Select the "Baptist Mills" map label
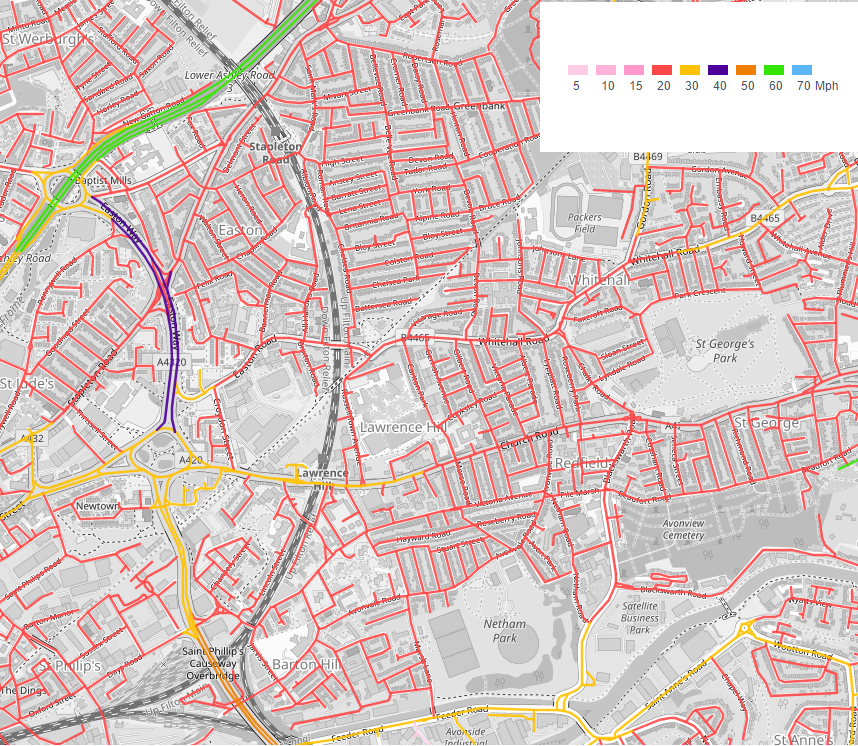Screen dimensions: 858x746 103,180
